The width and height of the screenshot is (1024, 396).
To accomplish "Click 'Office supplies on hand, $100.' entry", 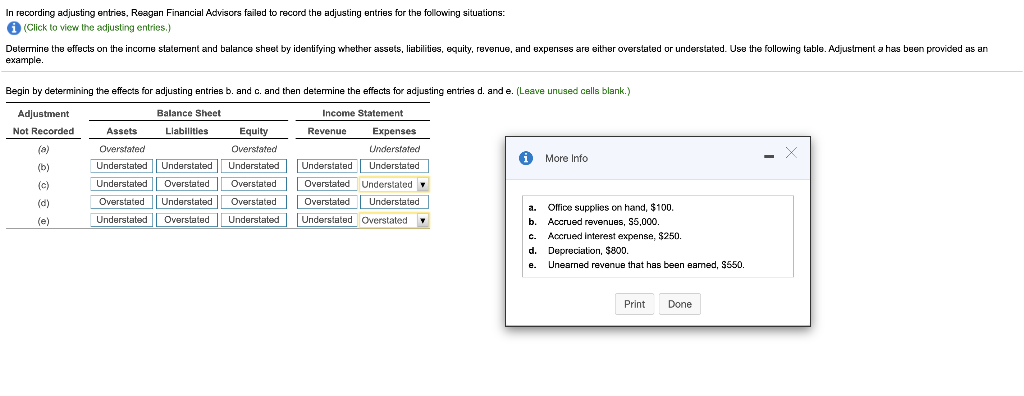I will coord(611,208).
